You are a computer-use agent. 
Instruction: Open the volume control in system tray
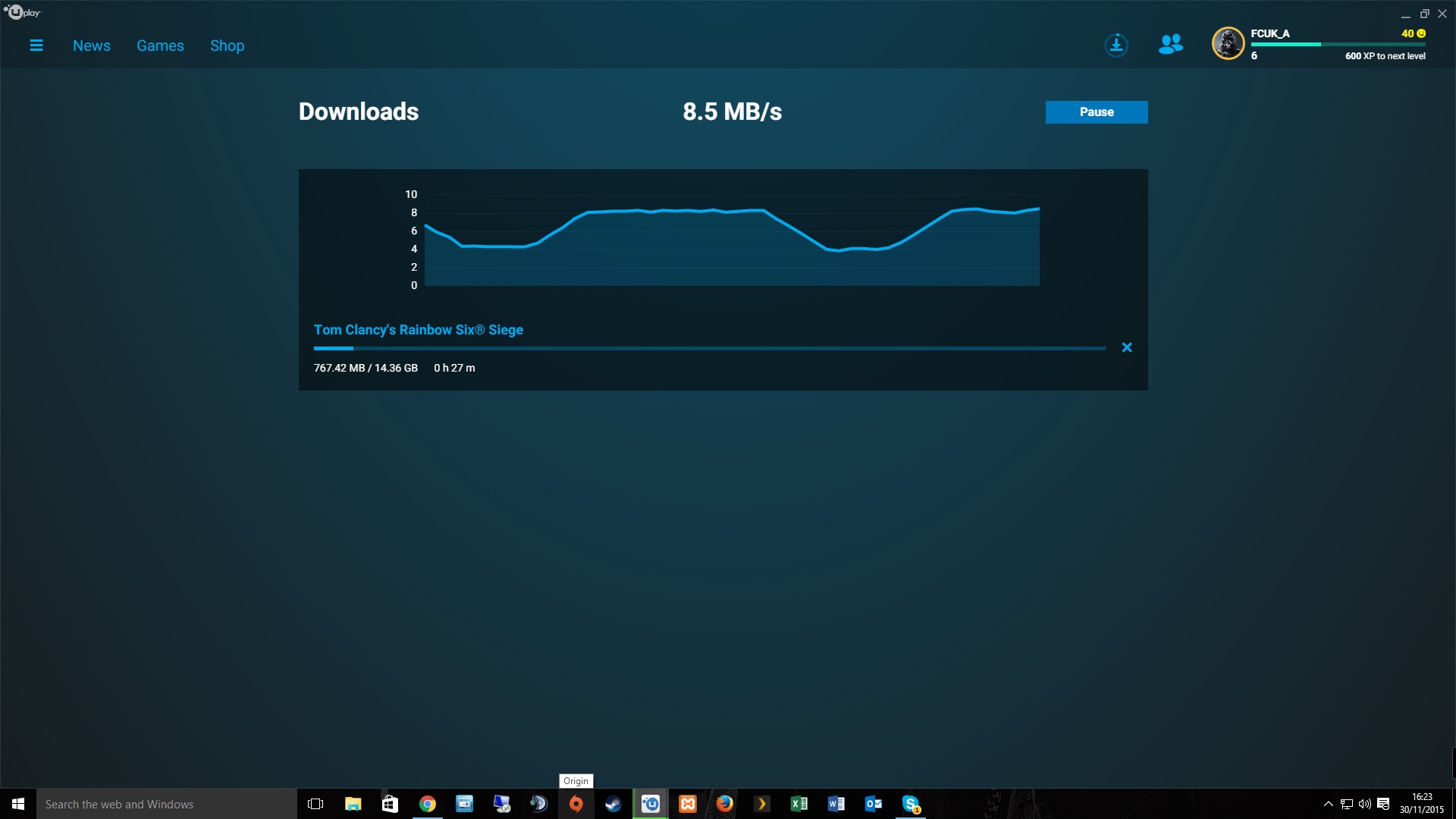coord(1364,804)
